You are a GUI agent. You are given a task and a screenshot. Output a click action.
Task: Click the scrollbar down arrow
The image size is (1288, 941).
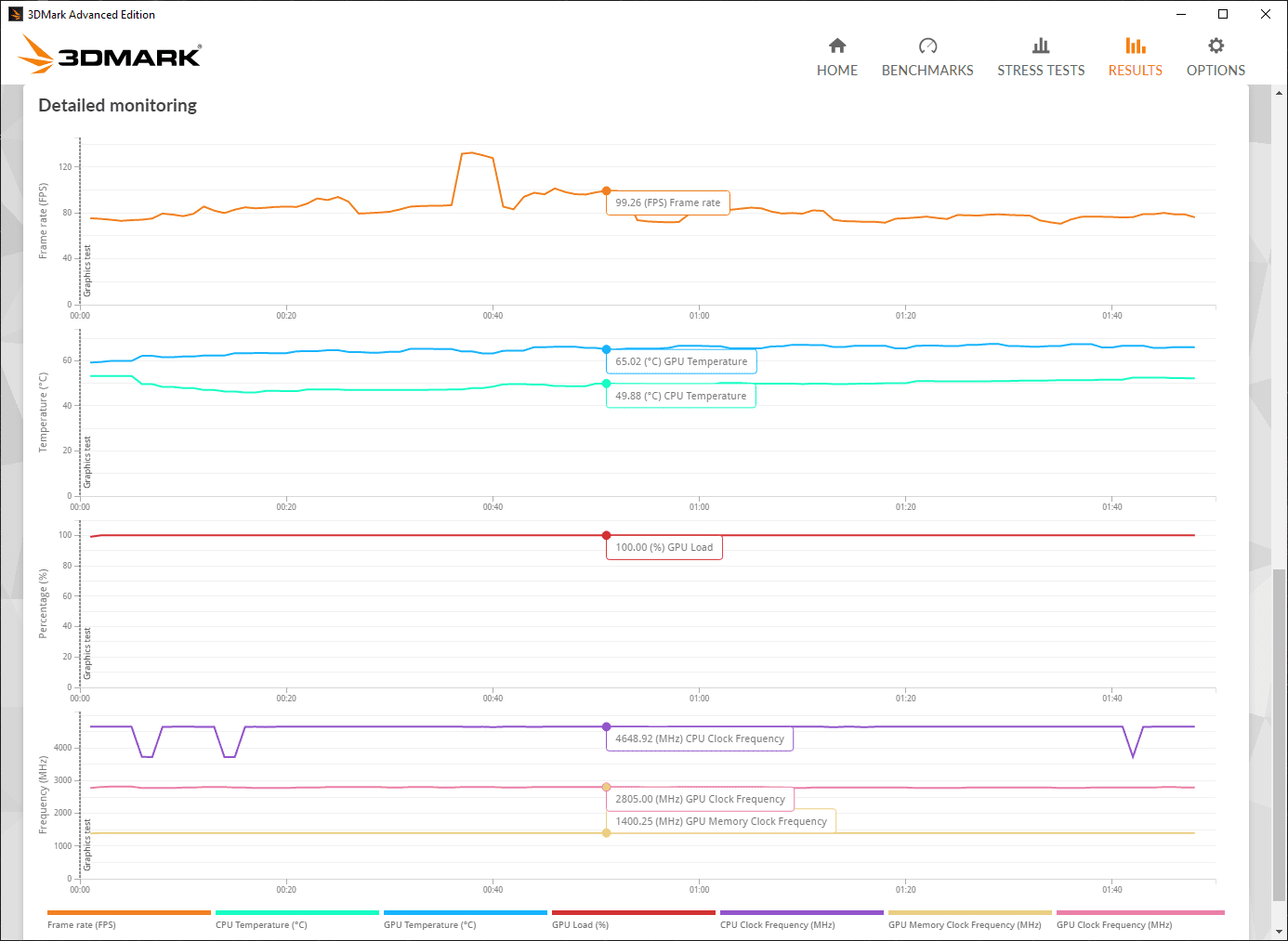[1280, 932]
